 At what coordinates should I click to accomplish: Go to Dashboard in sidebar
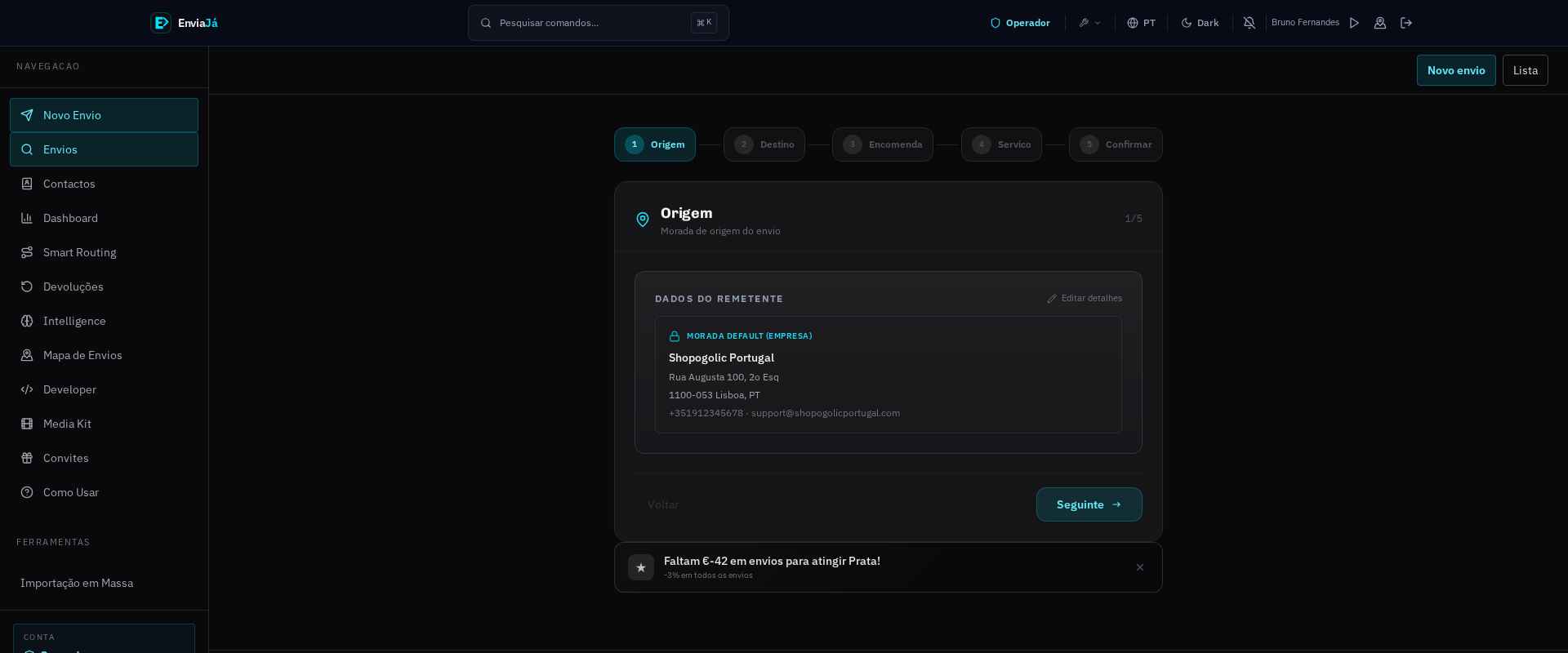click(104, 218)
